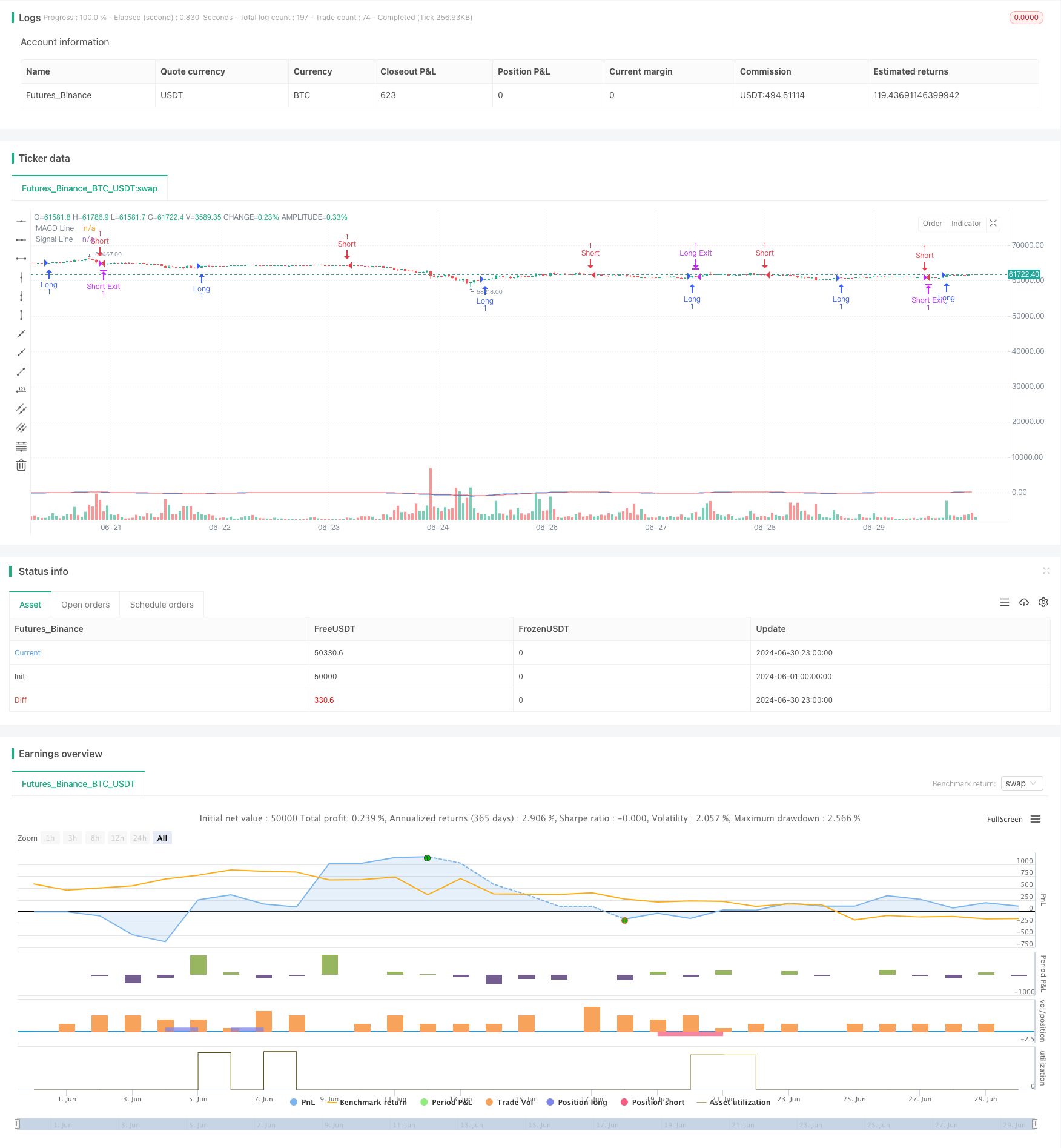1061x1148 pixels.
Task: Select the trash icon to delete drawings
Action: pyautogui.click(x=21, y=465)
